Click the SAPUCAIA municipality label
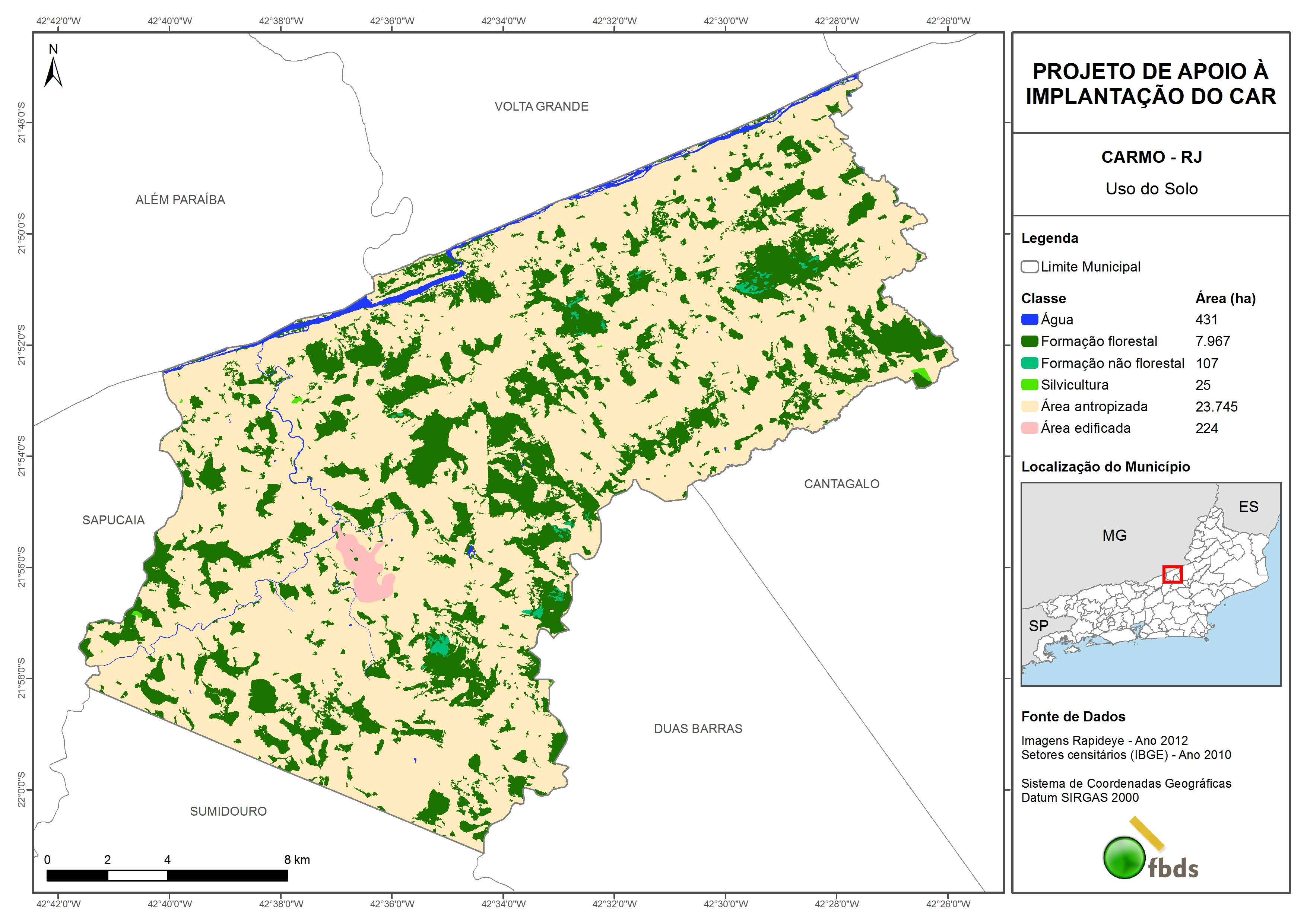1307x924 pixels. coord(113,520)
